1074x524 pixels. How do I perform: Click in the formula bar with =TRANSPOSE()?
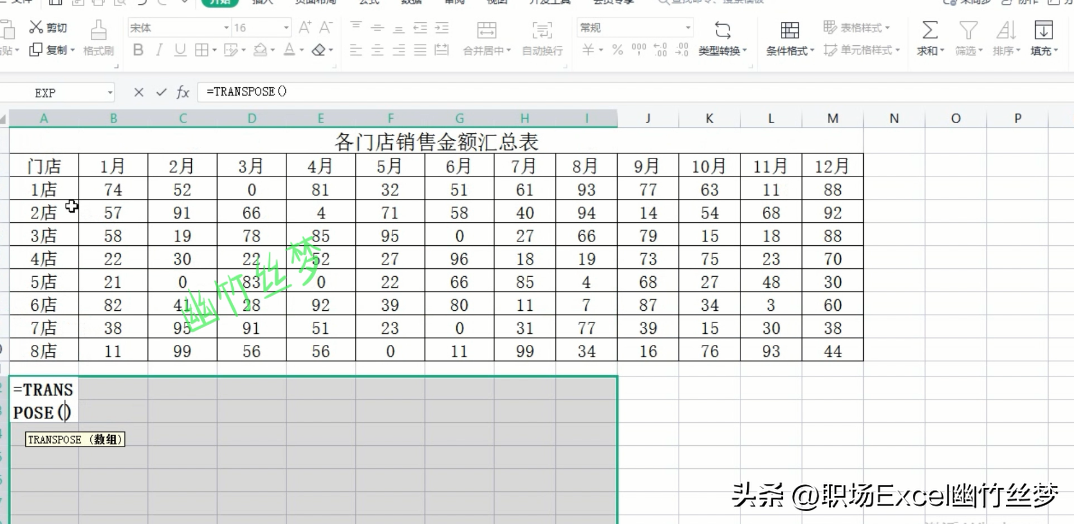(634, 92)
